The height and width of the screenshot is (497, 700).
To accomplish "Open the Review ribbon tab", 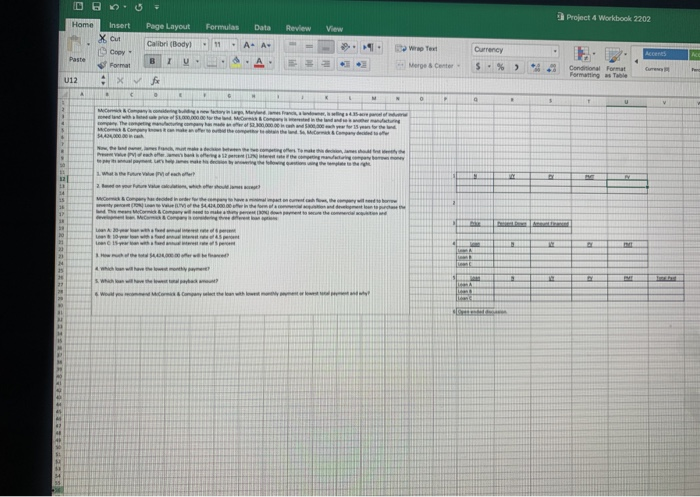I will (298, 28).
